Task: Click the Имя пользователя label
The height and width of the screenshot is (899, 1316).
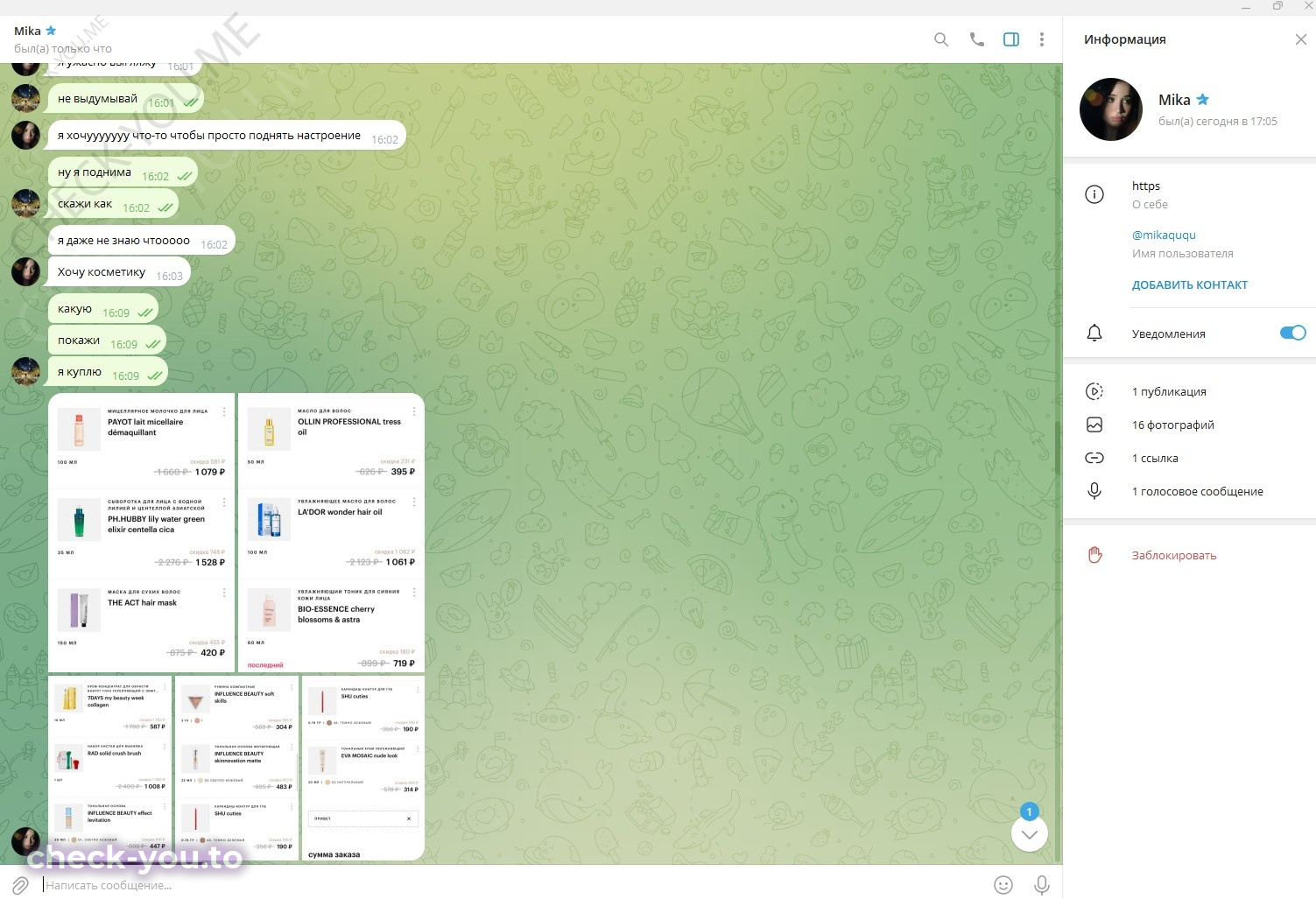Action: click(x=1183, y=254)
